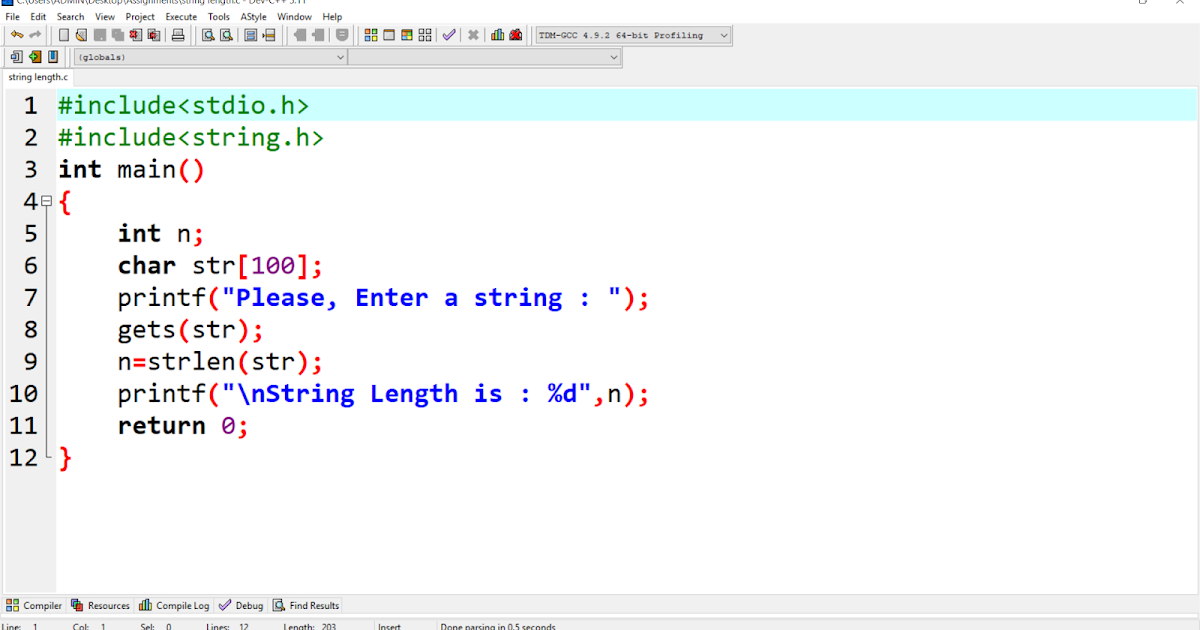This screenshot has height=630, width=1200.
Task: Switch to the Compiler bottom tab
Action: coord(35,605)
